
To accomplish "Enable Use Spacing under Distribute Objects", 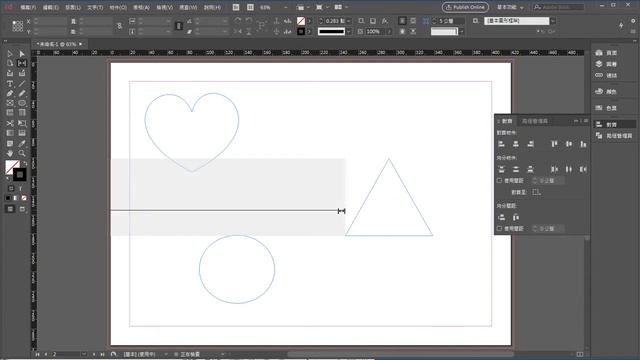I will (499, 180).
